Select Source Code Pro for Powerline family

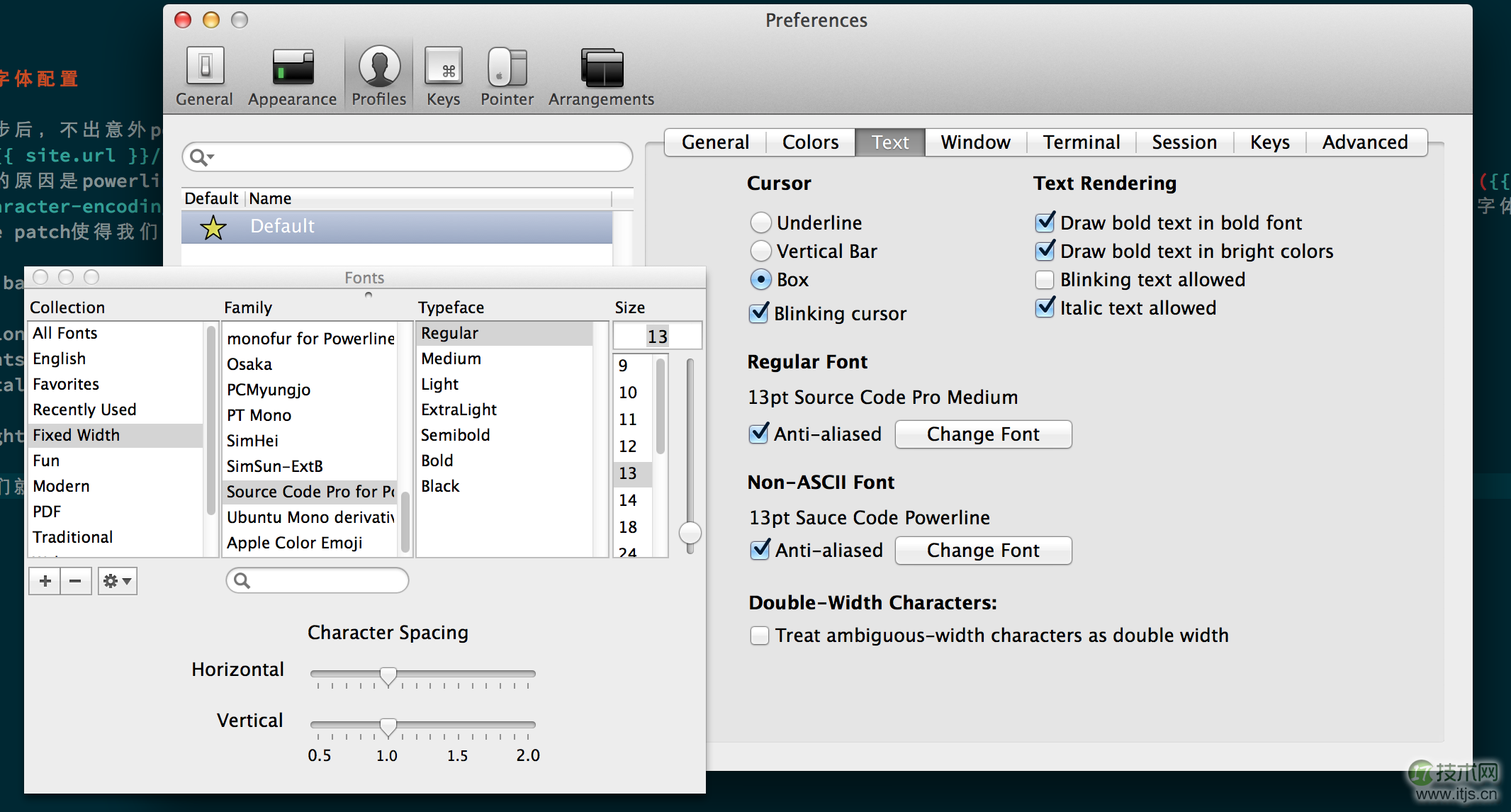click(312, 491)
